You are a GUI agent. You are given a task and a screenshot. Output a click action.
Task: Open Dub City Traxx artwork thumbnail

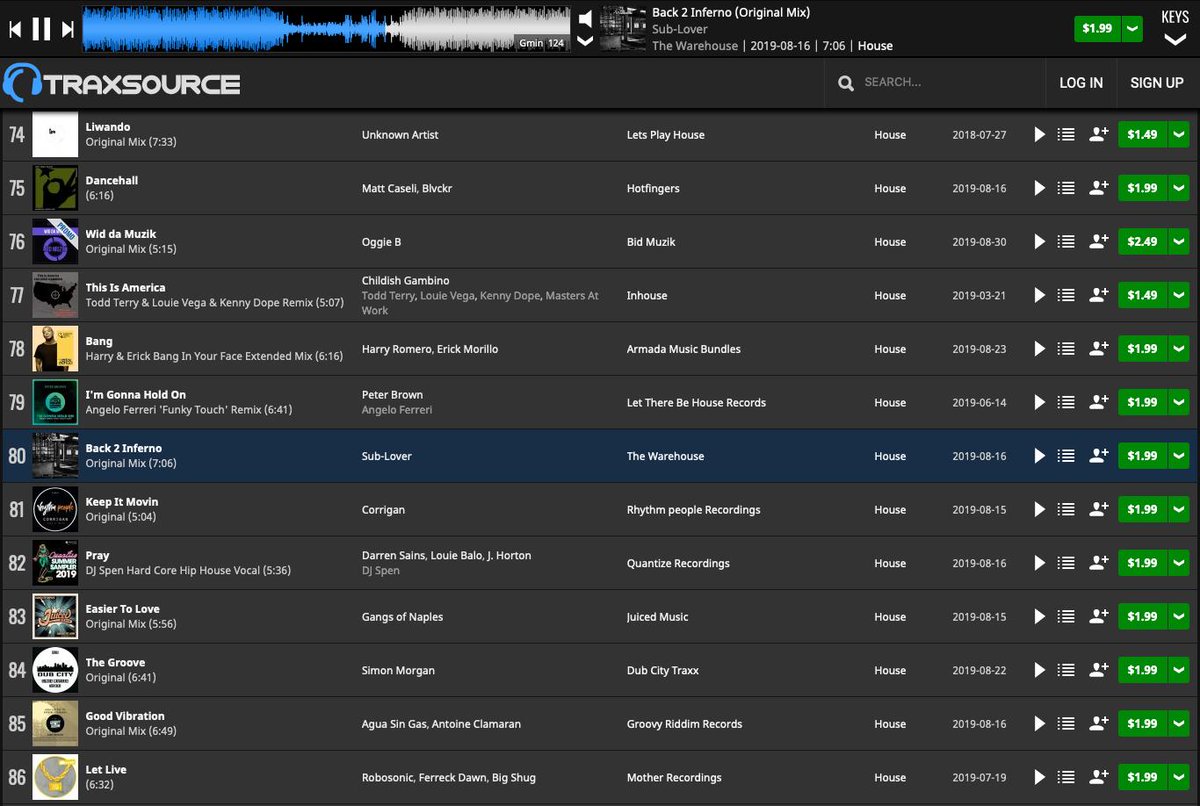(55, 670)
